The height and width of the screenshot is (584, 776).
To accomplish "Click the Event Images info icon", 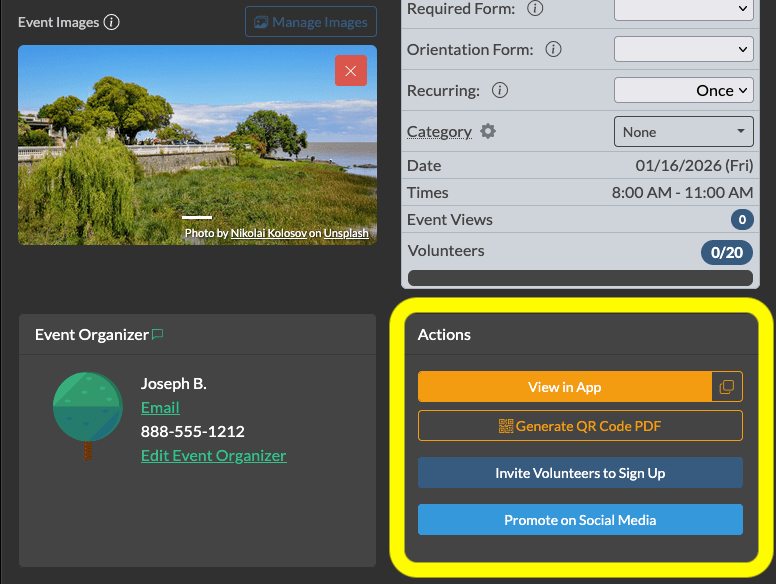I will 112,21.
